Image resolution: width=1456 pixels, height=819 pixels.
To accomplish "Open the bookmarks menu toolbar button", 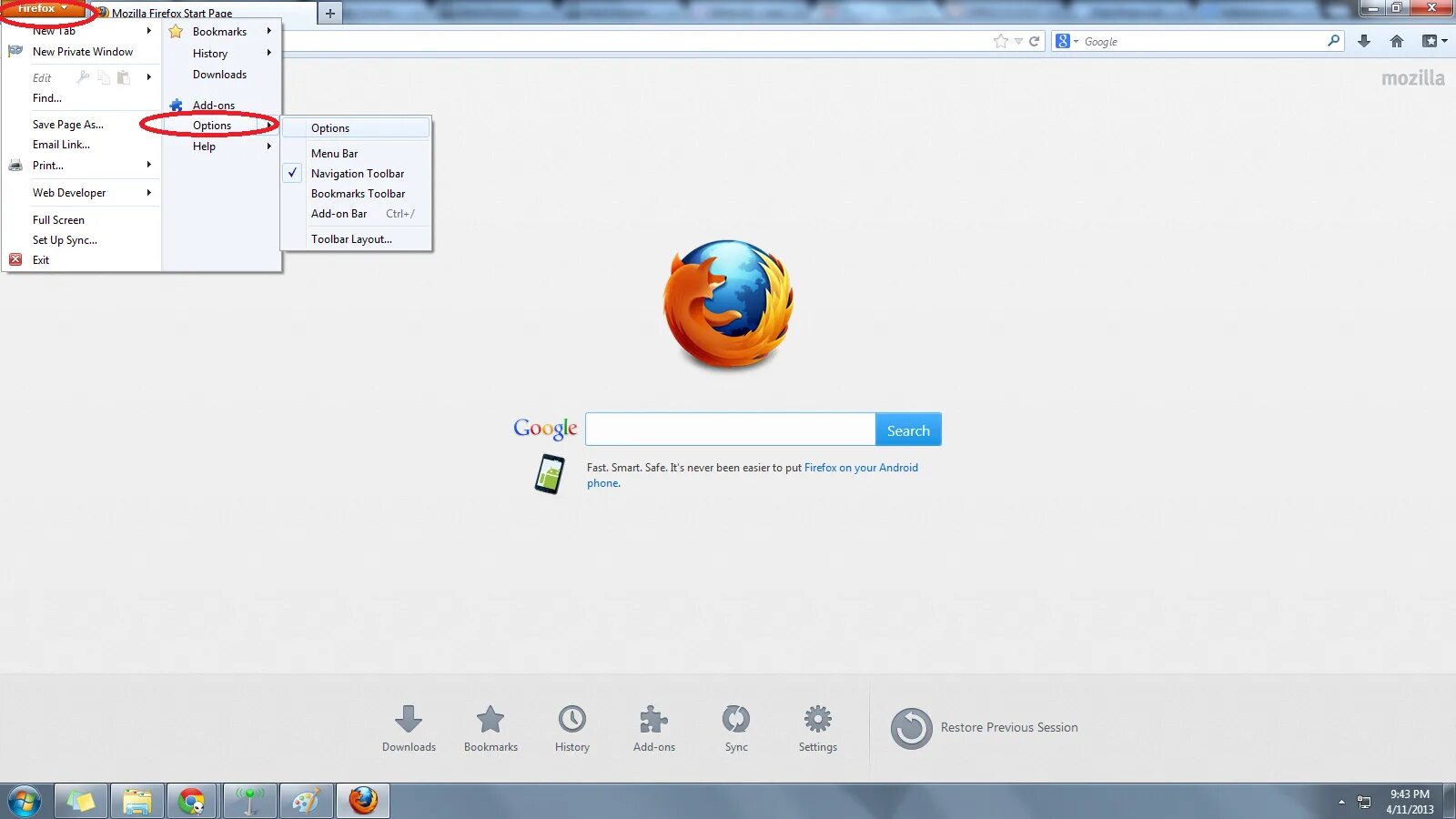I will click(1434, 41).
